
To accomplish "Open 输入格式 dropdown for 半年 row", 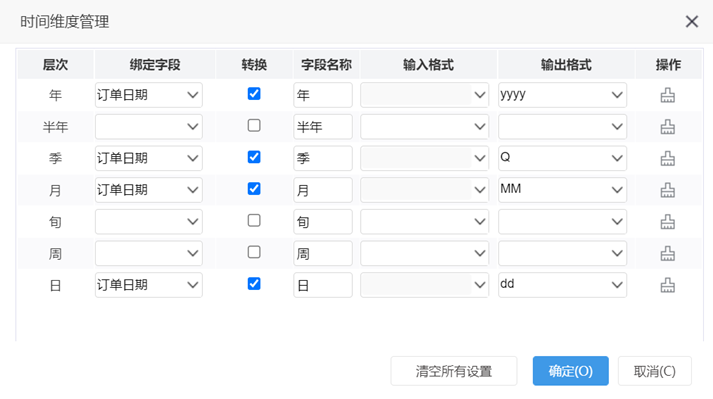I will tap(425, 127).
